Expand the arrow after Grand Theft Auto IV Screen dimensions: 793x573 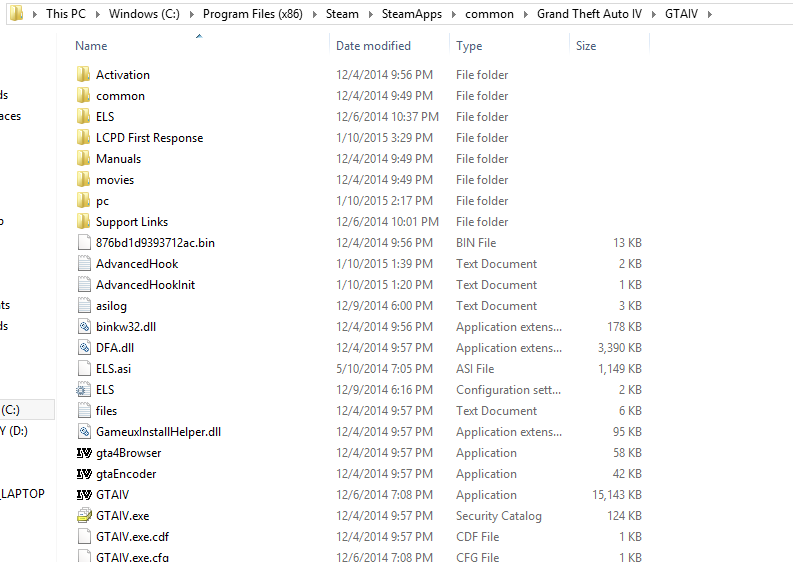[653, 14]
